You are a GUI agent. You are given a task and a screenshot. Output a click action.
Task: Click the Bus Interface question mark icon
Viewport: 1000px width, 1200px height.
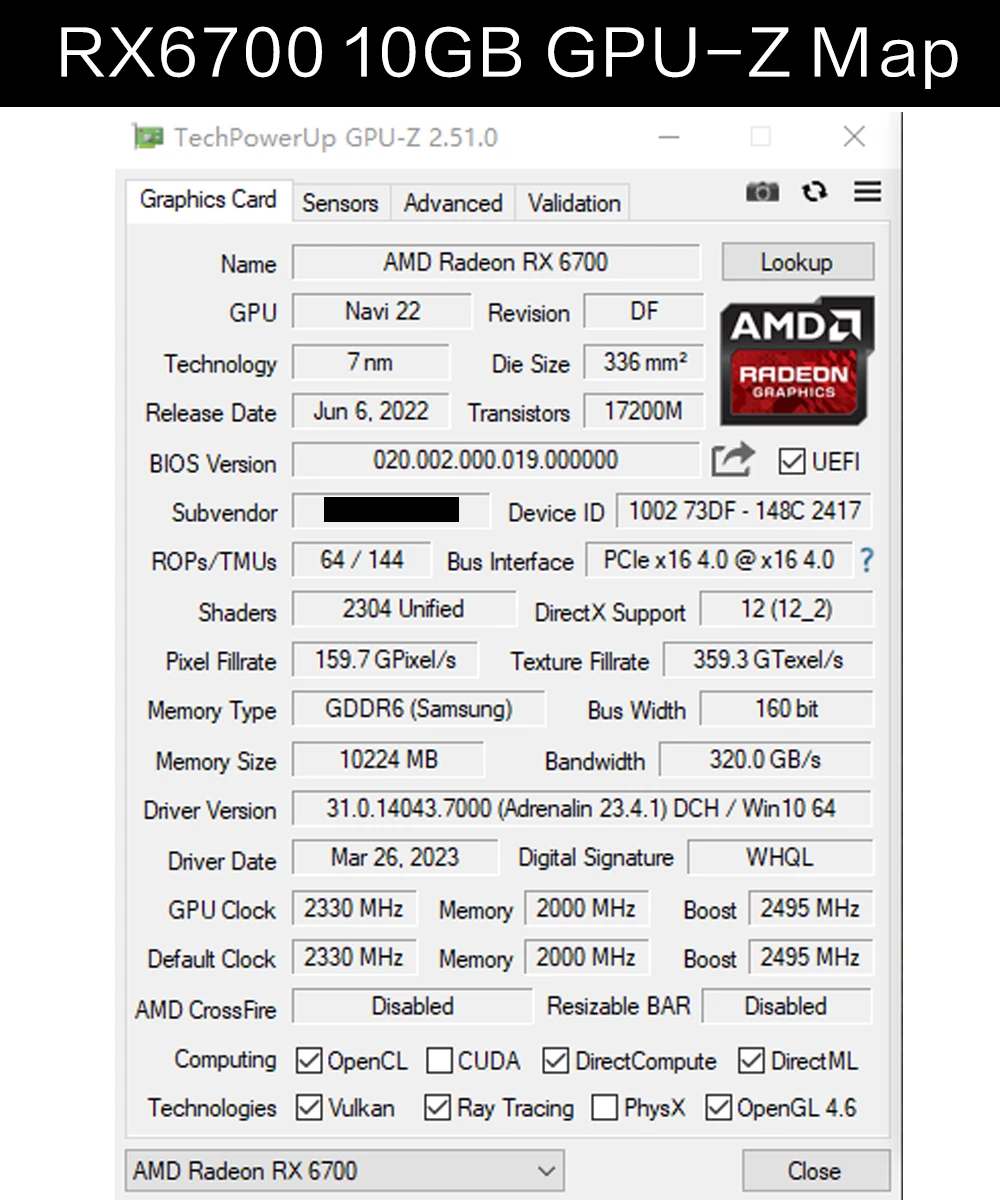pyautogui.click(x=866, y=561)
